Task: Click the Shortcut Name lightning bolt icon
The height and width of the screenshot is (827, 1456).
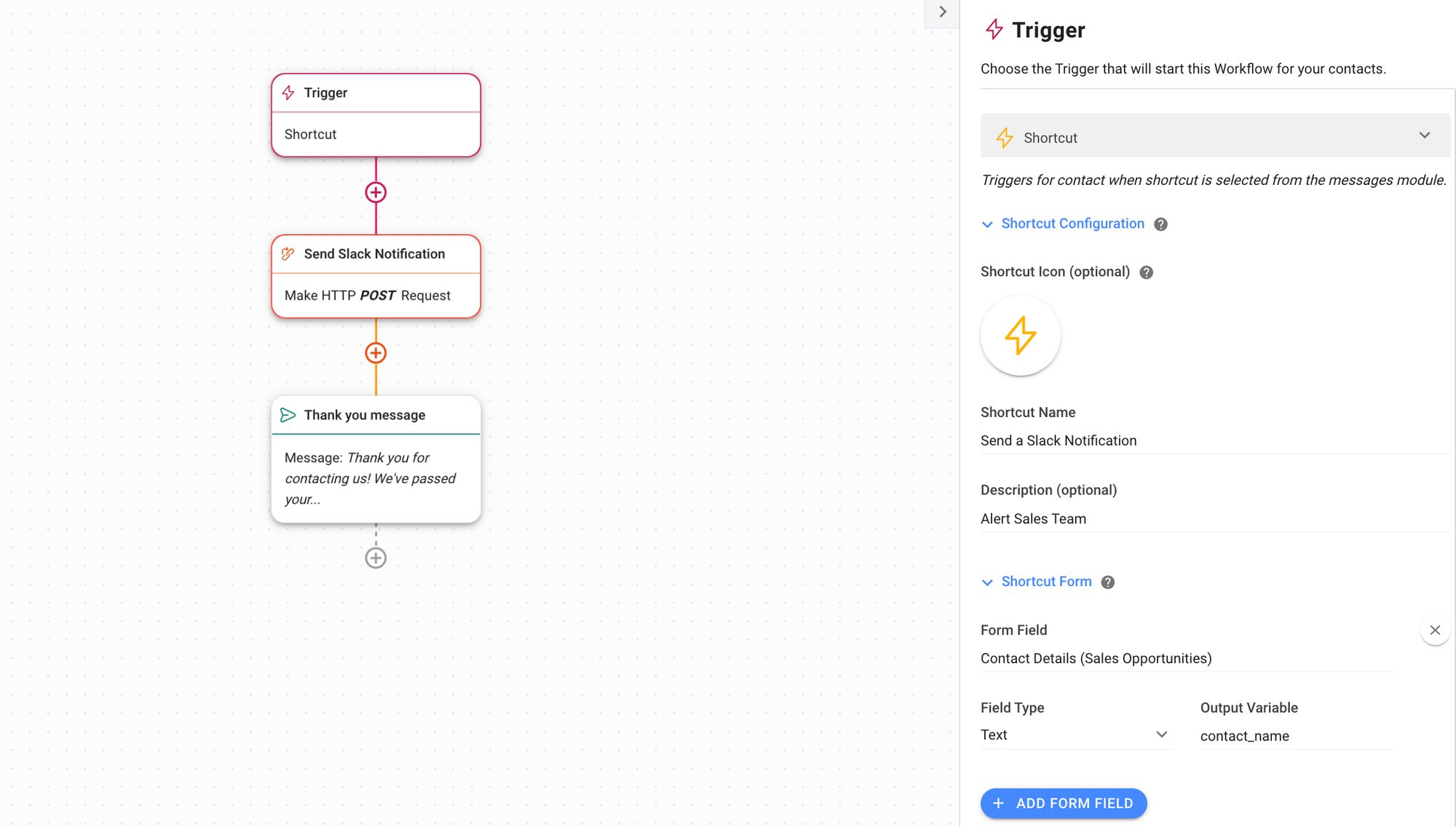Action: tap(1020, 335)
